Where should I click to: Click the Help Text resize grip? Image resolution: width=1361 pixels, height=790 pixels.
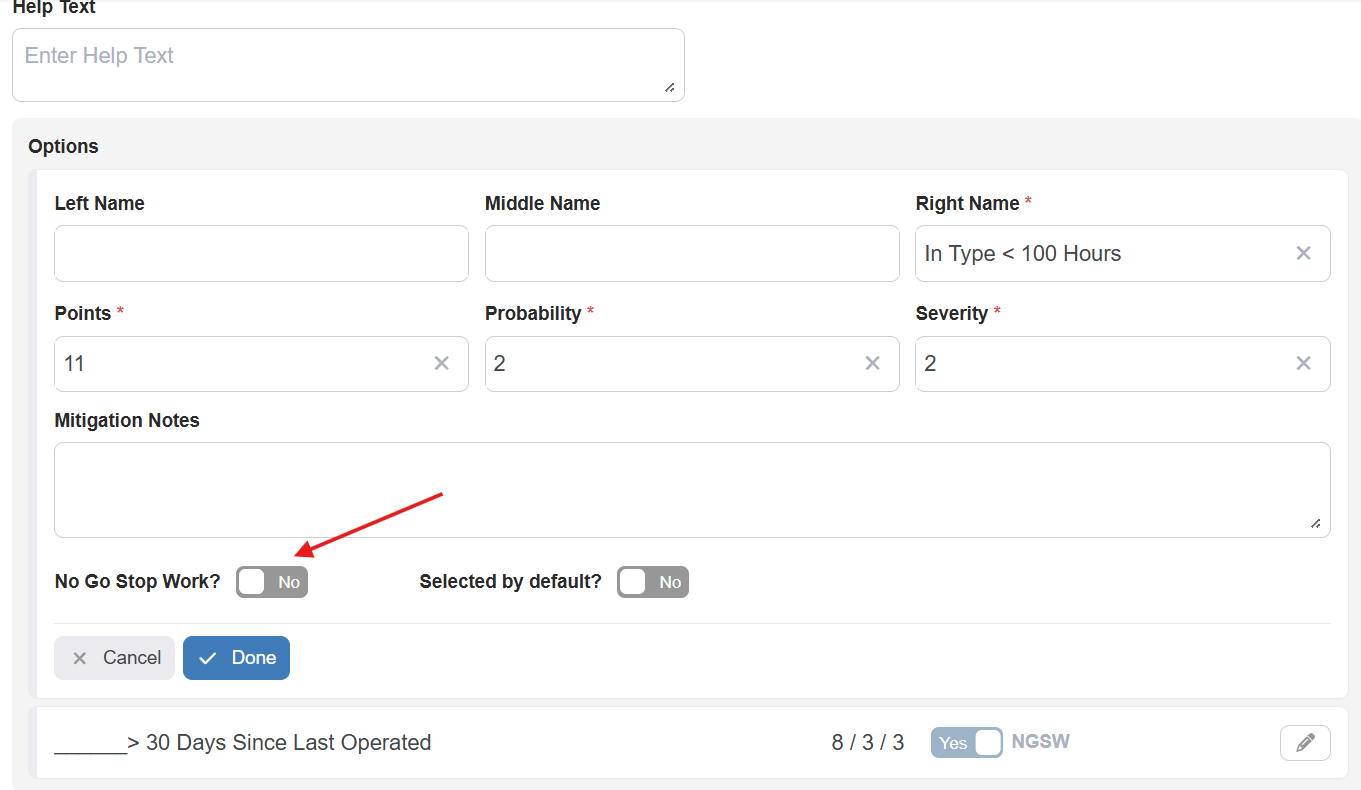point(669,87)
